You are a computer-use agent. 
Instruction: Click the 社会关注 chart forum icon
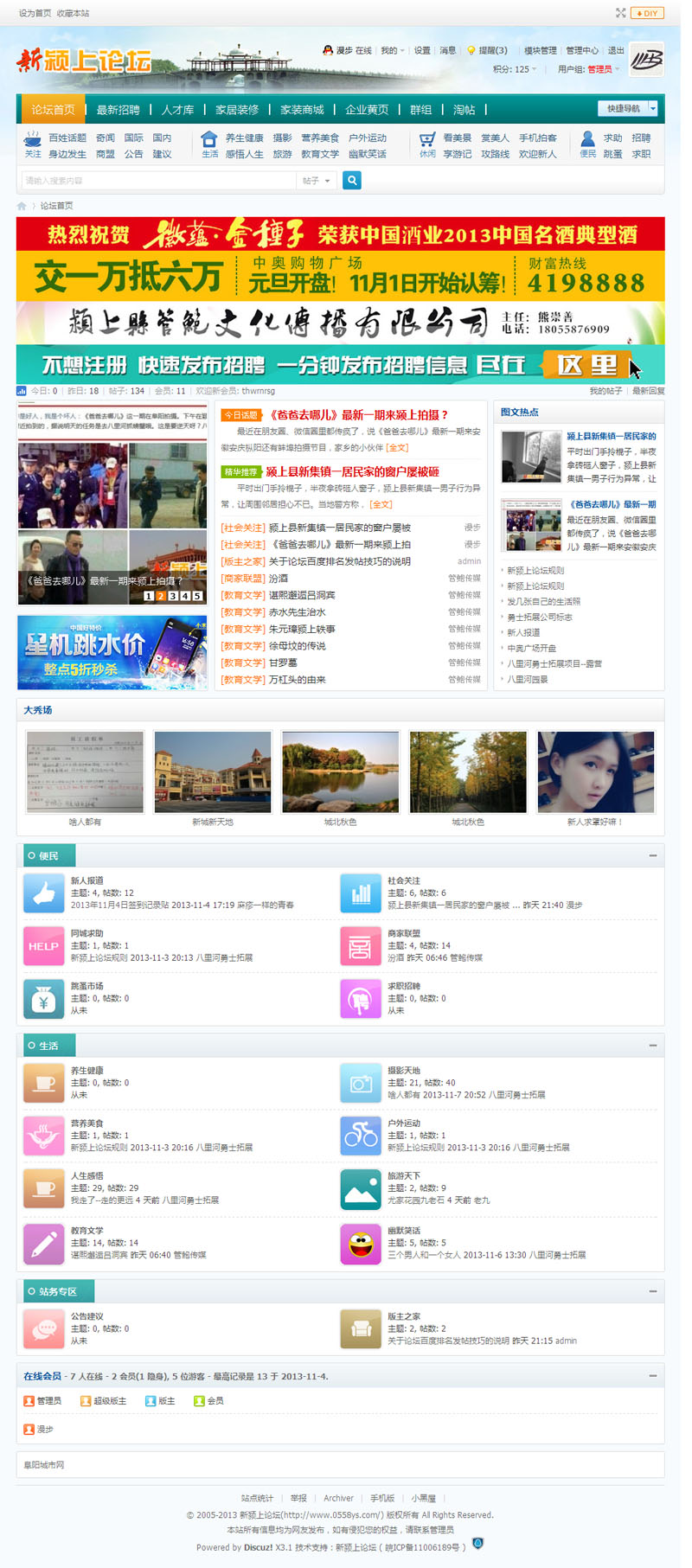pyautogui.click(x=361, y=893)
